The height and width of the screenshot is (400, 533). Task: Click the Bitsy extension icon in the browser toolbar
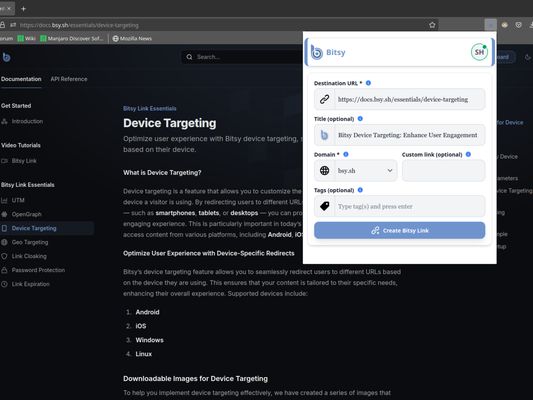pos(491,25)
